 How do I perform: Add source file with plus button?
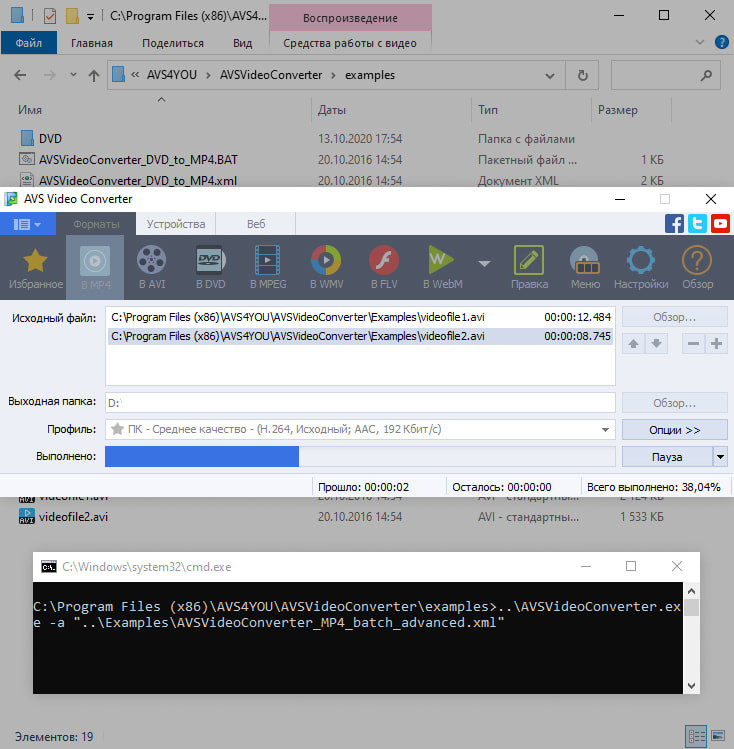point(716,343)
